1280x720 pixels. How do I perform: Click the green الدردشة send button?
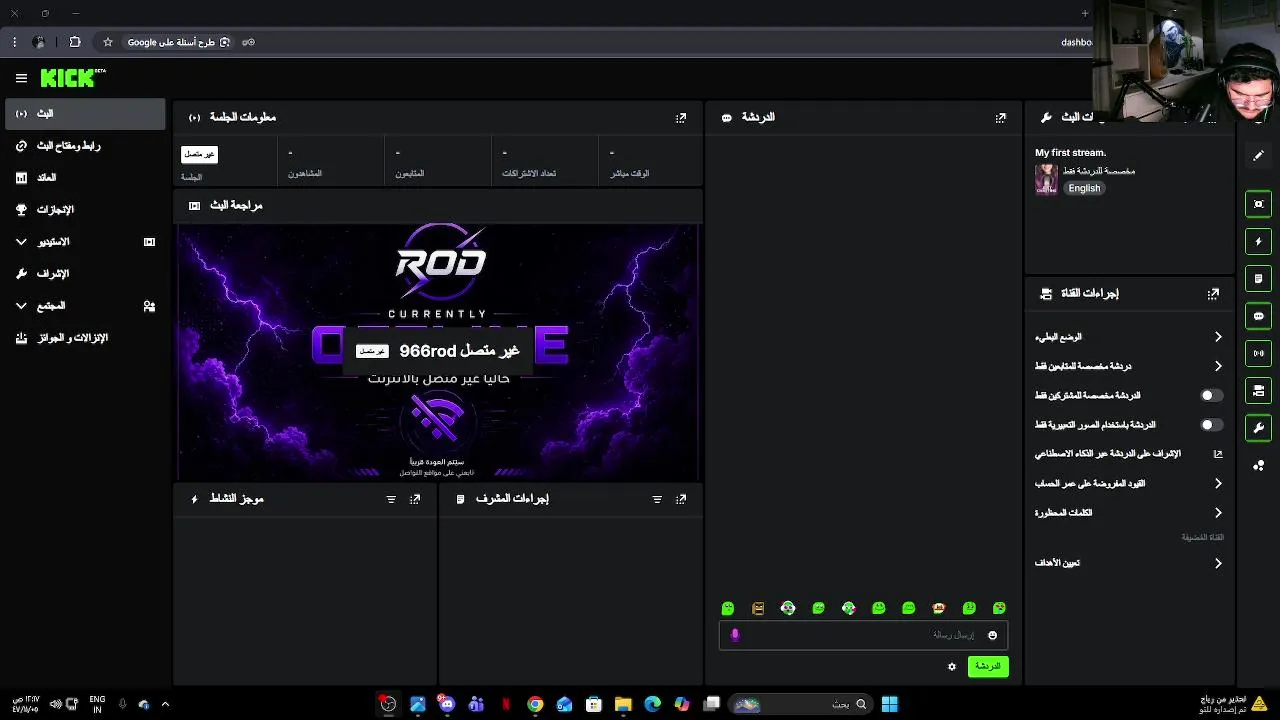coord(988,666)
